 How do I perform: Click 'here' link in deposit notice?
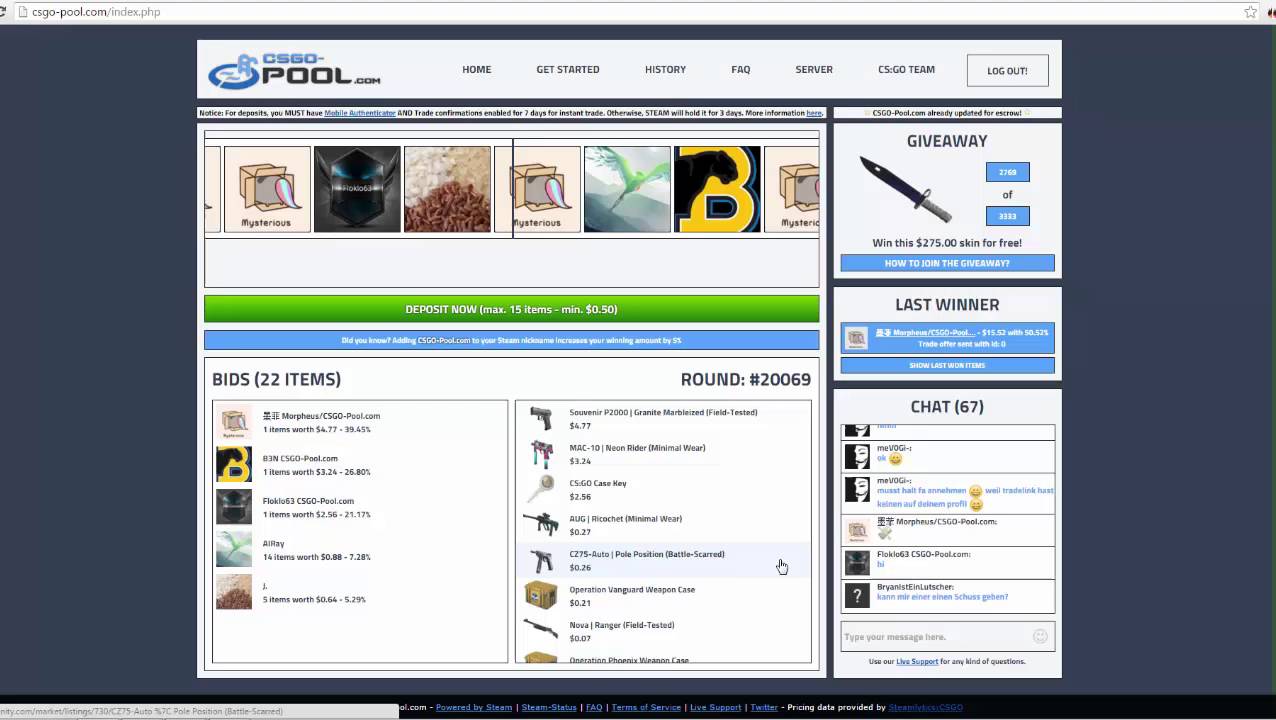(x=814, y=113)
